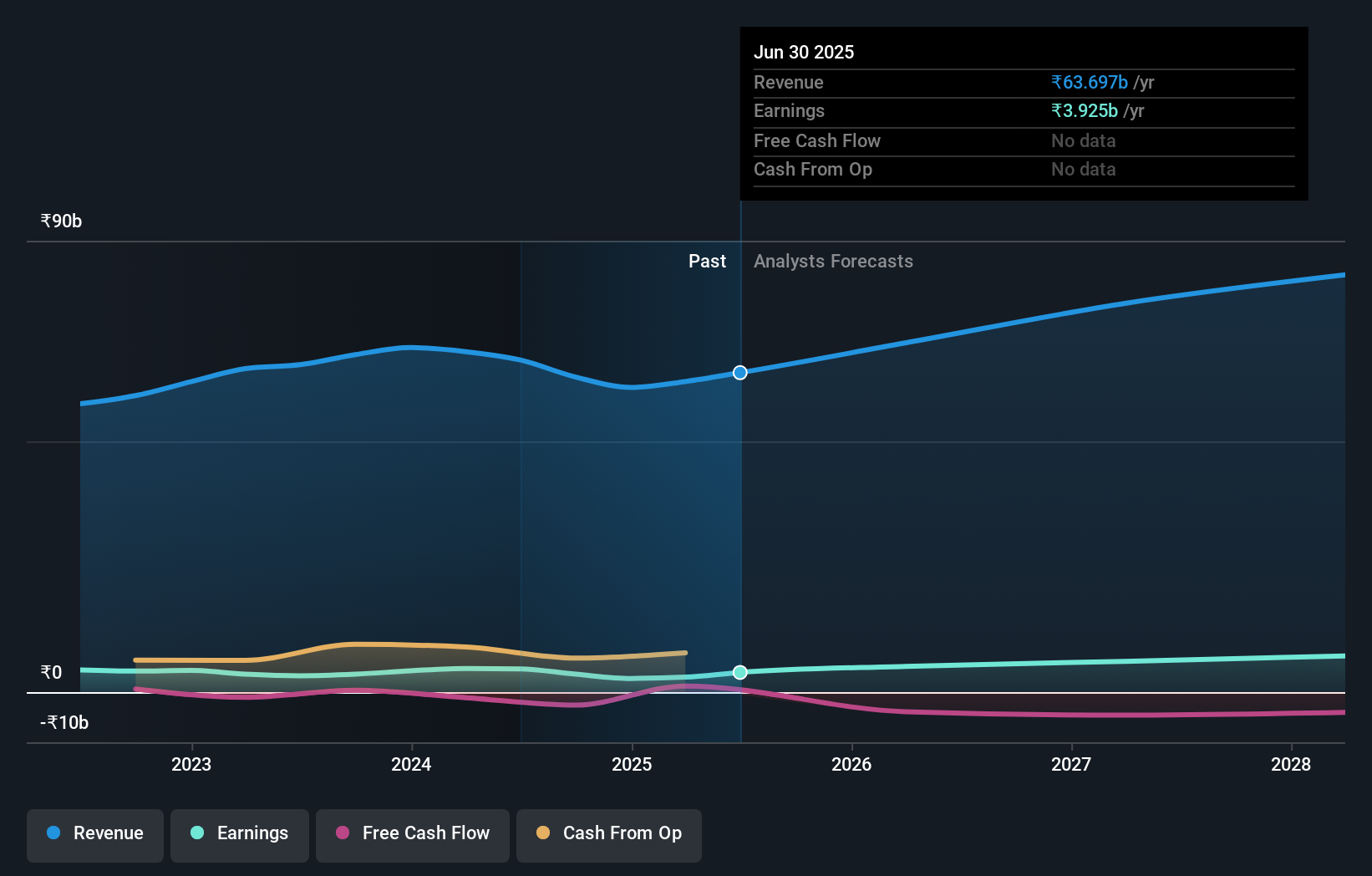Click the pink Free Cash Flow legend dot
Screen dimensions: 1372x876
click(x=341, y=833)
